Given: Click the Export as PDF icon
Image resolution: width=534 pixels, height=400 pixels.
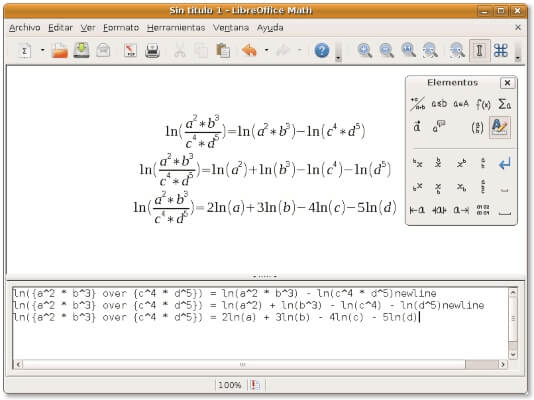Looking at the screenshot, I should 130,51.
